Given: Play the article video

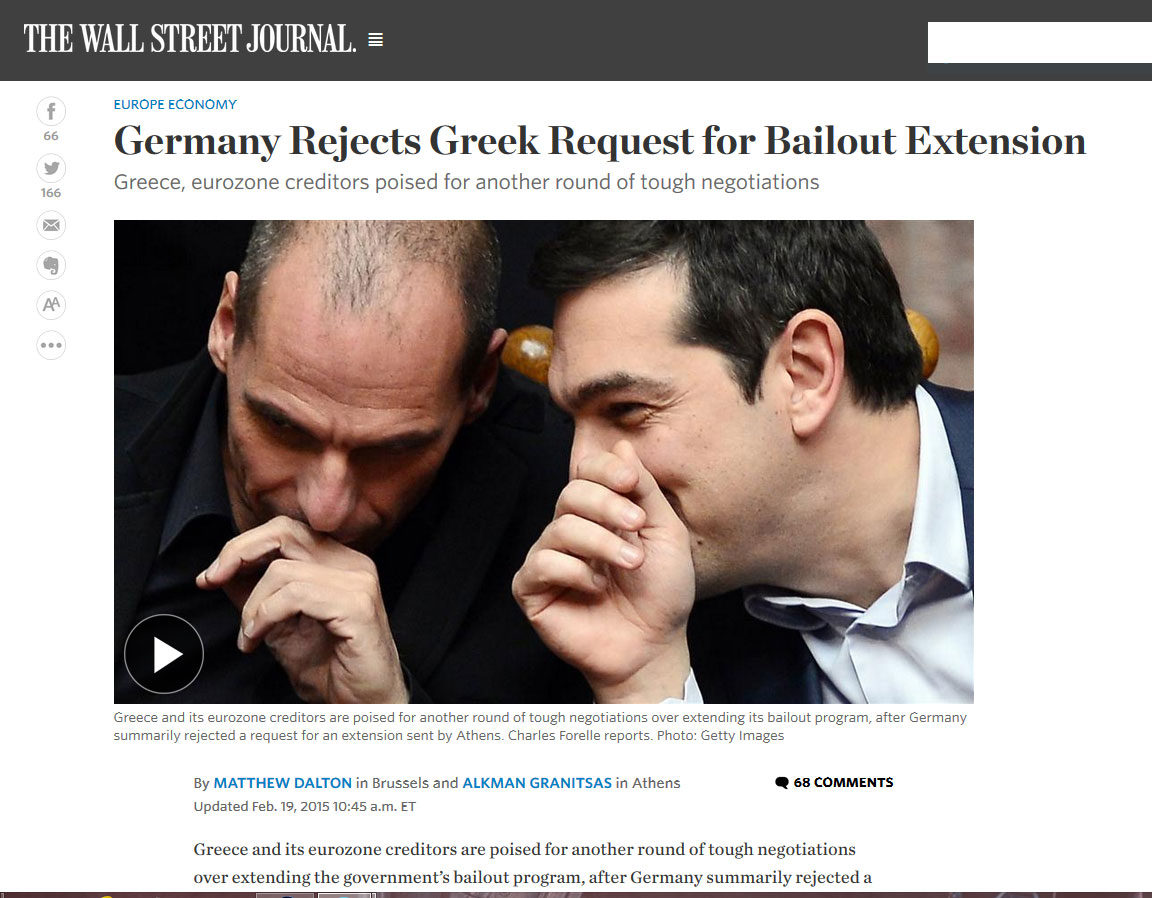Looking at the screenshot, I should click(164, 653).
